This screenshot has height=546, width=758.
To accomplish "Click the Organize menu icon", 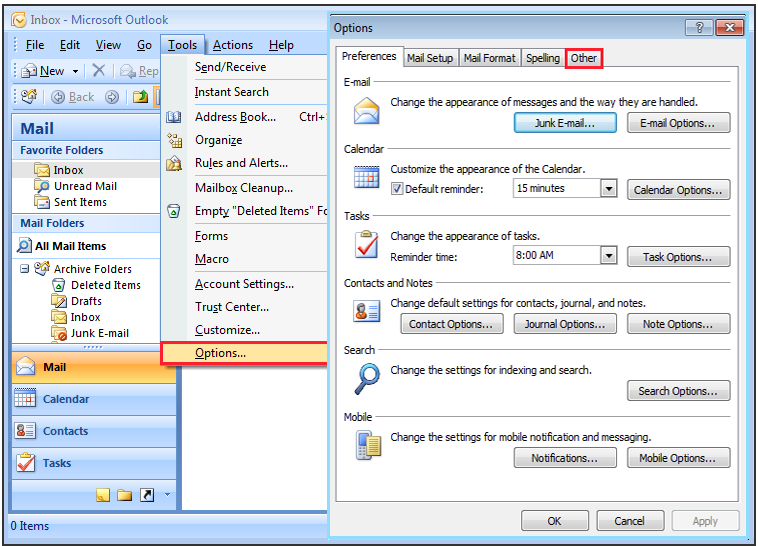I will (175, 140).
